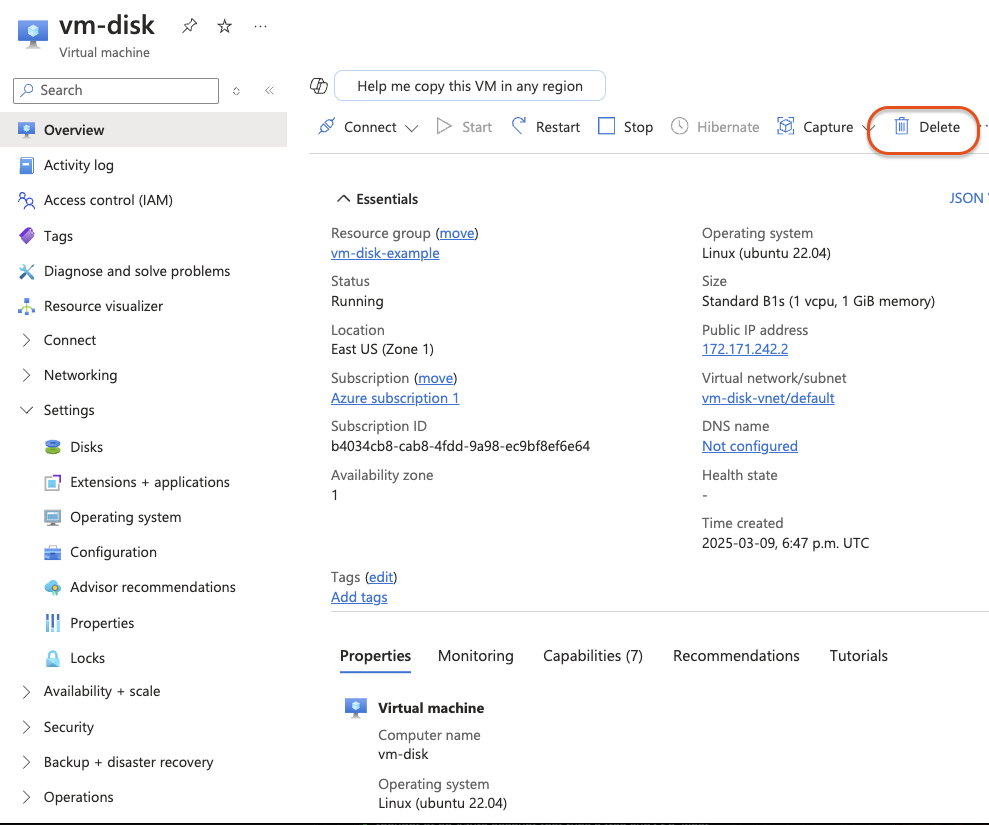The image size is (989, 825).
Task: Click 'East US (Zone 1)' location text
Action: tap(382, 349)
